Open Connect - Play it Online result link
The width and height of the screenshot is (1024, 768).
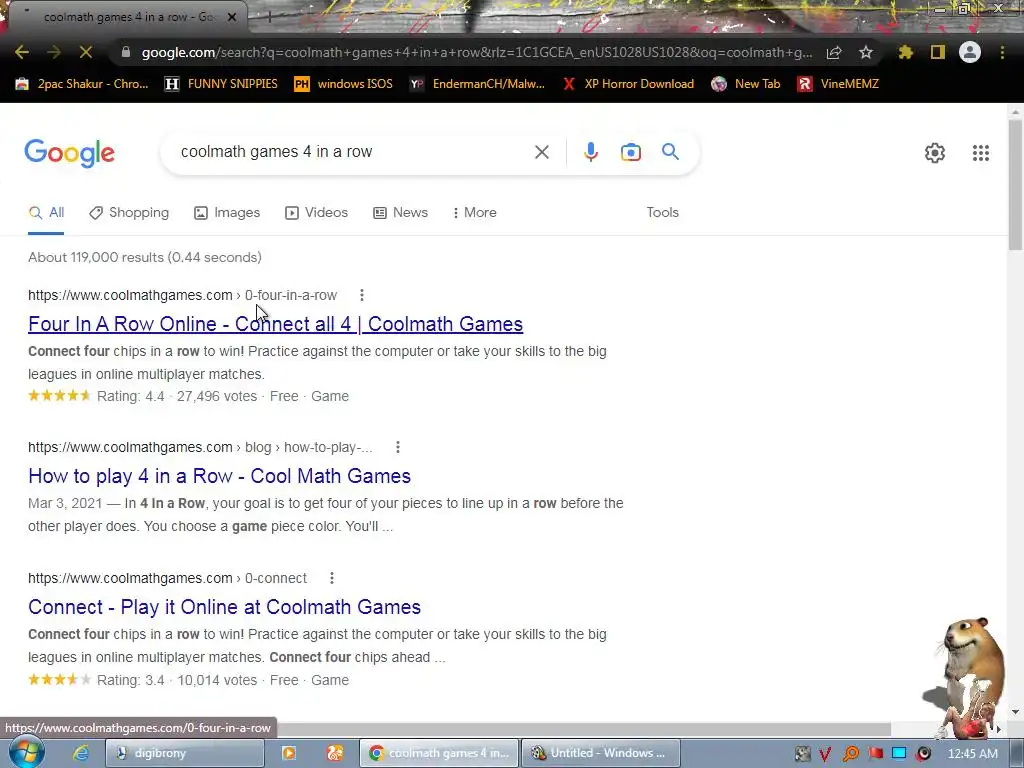click(x=225, y=607)
